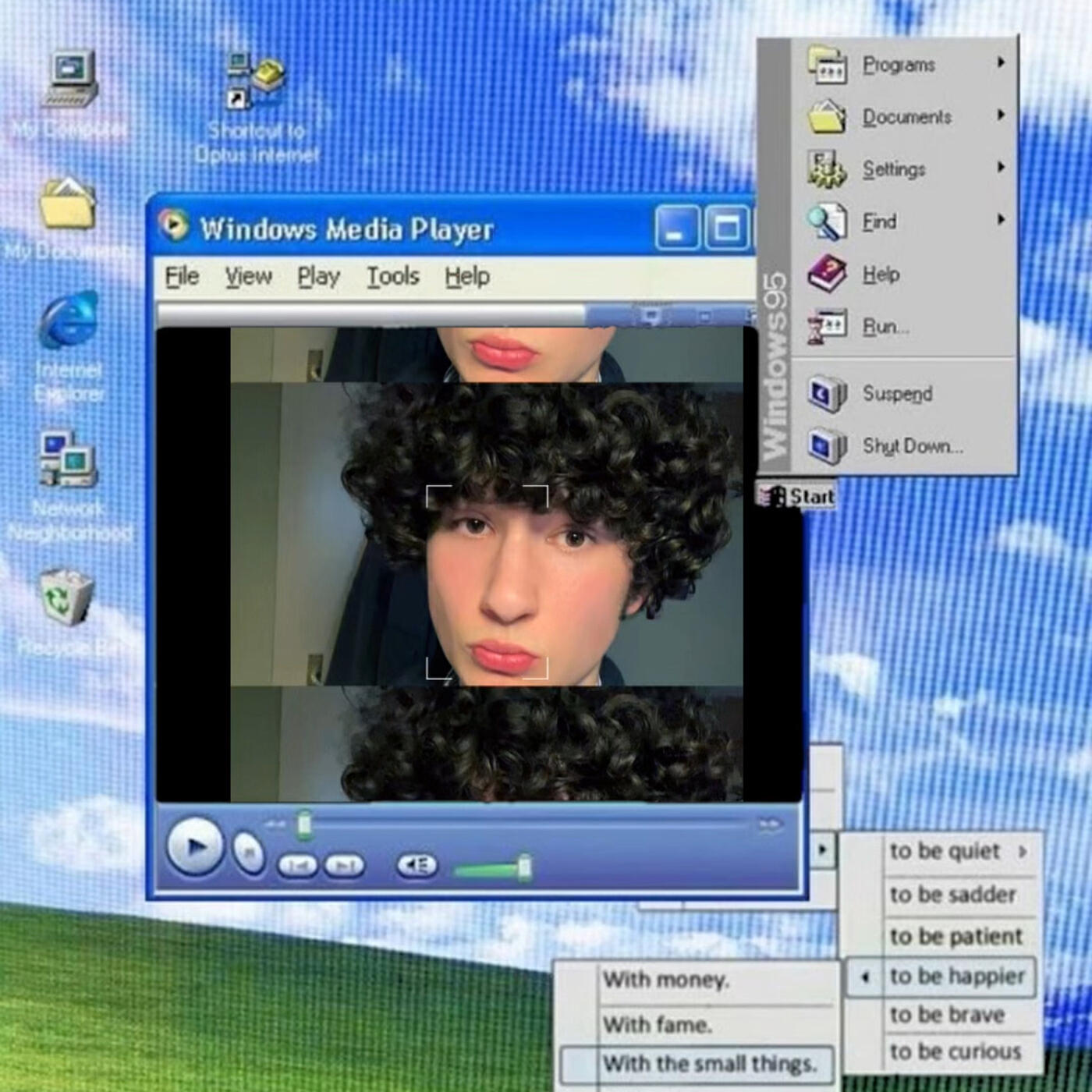
Task: Select the Shortcut to Optus Internet icon
Action: tap(257, 81)
